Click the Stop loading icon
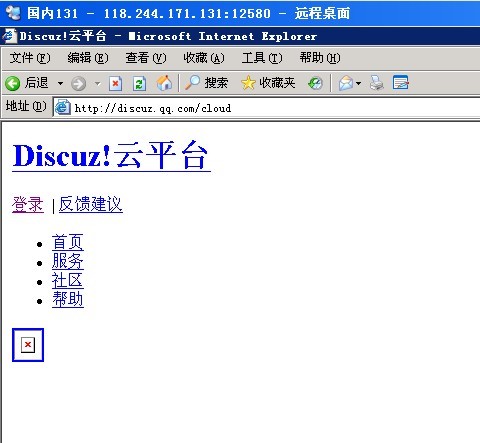This screenshot has height=443, width=480. click(x=115, y=83)
